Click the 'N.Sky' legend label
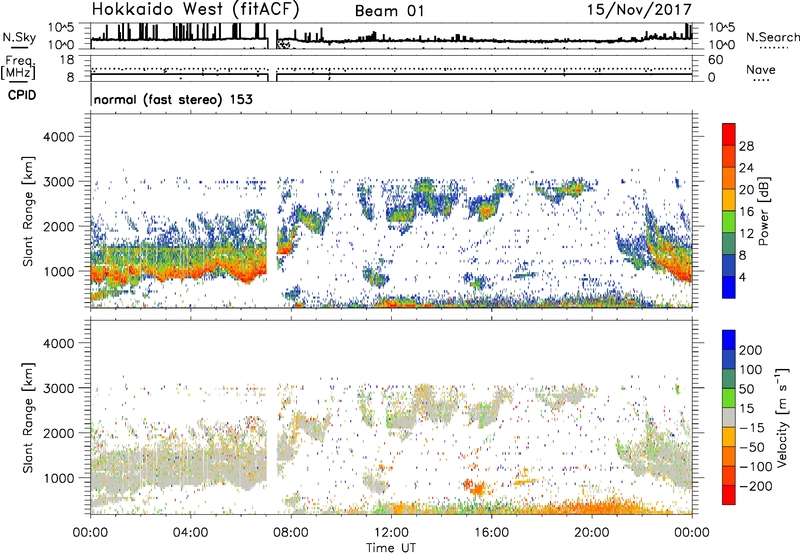 click(x=19, y=37)
